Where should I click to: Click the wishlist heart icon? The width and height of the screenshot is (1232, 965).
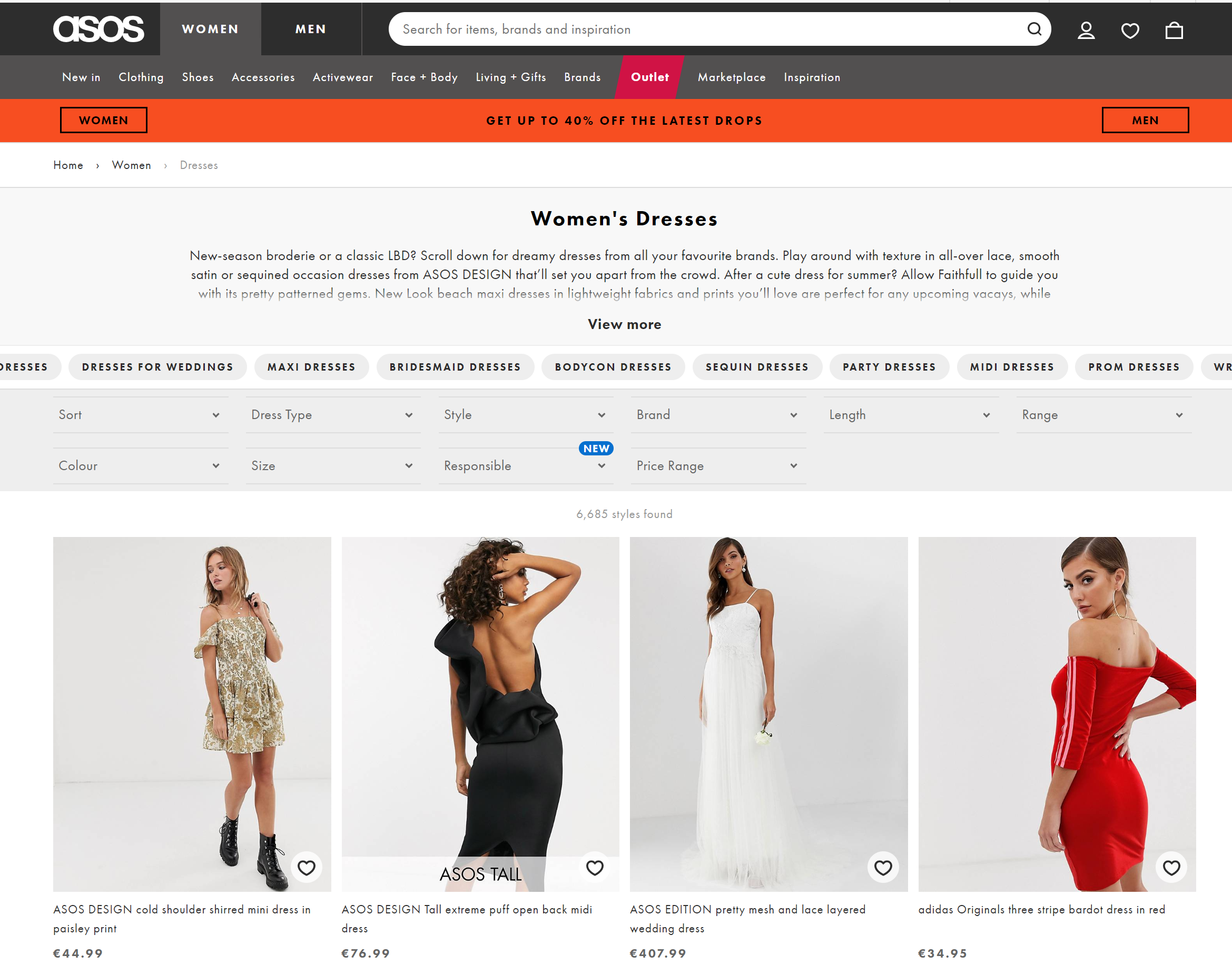click(x=1131, y=29)
